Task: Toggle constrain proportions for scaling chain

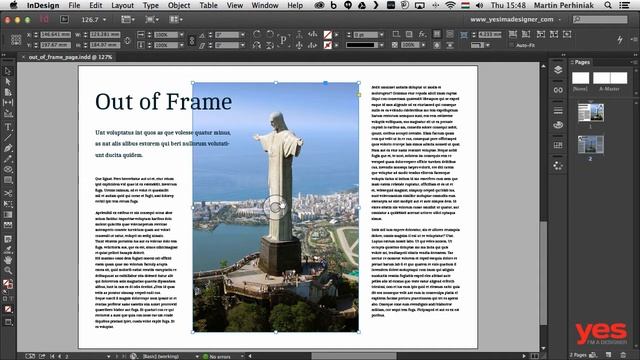Action: click(x=191, y=40)
